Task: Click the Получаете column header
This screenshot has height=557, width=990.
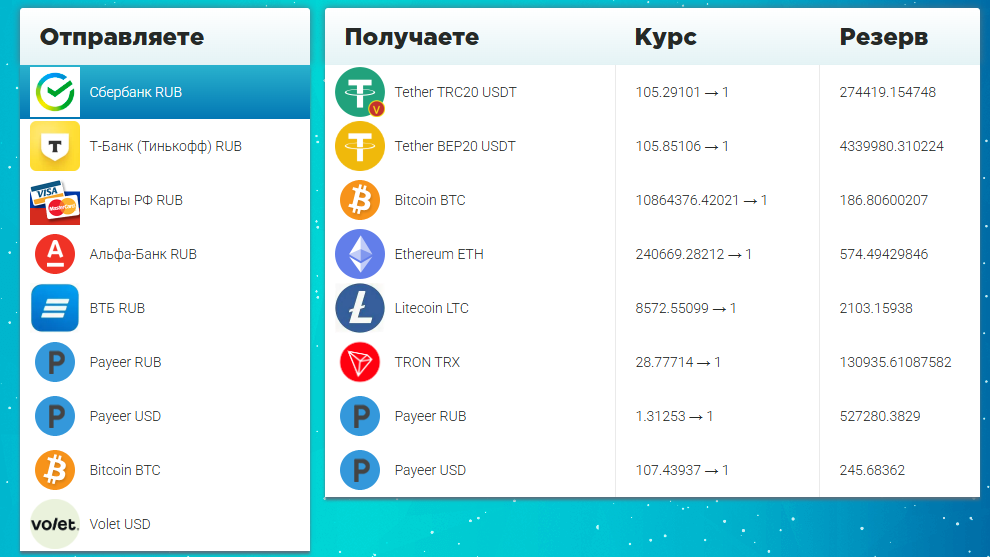Action: (412, 37)
